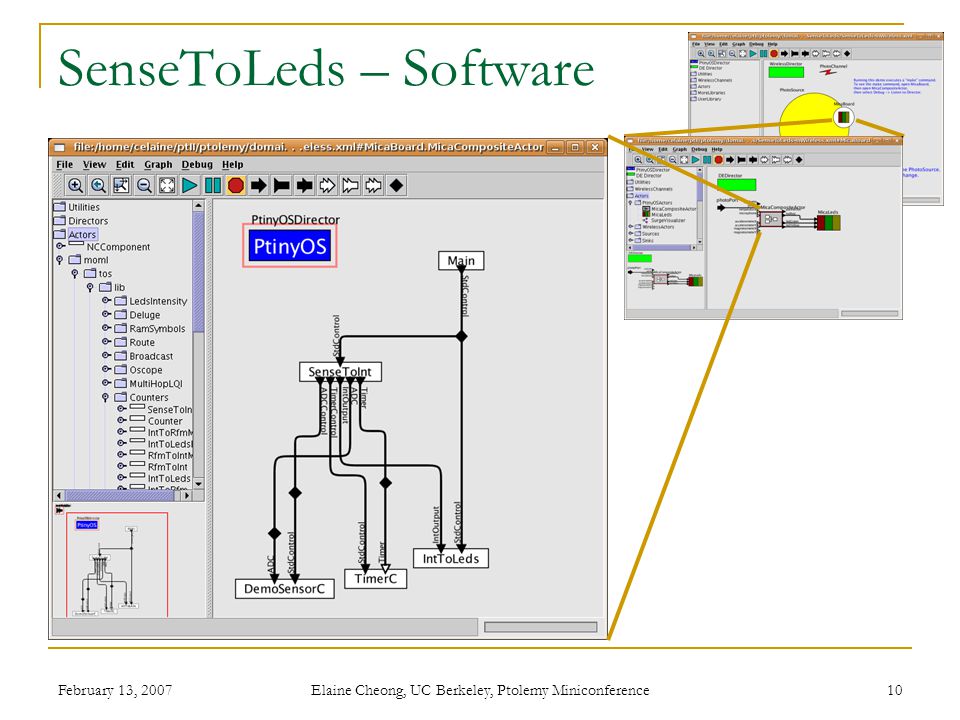Select the RfmToIntM tree entry
The width and height of the screenshot is (960, 720).
pos(162,456)
